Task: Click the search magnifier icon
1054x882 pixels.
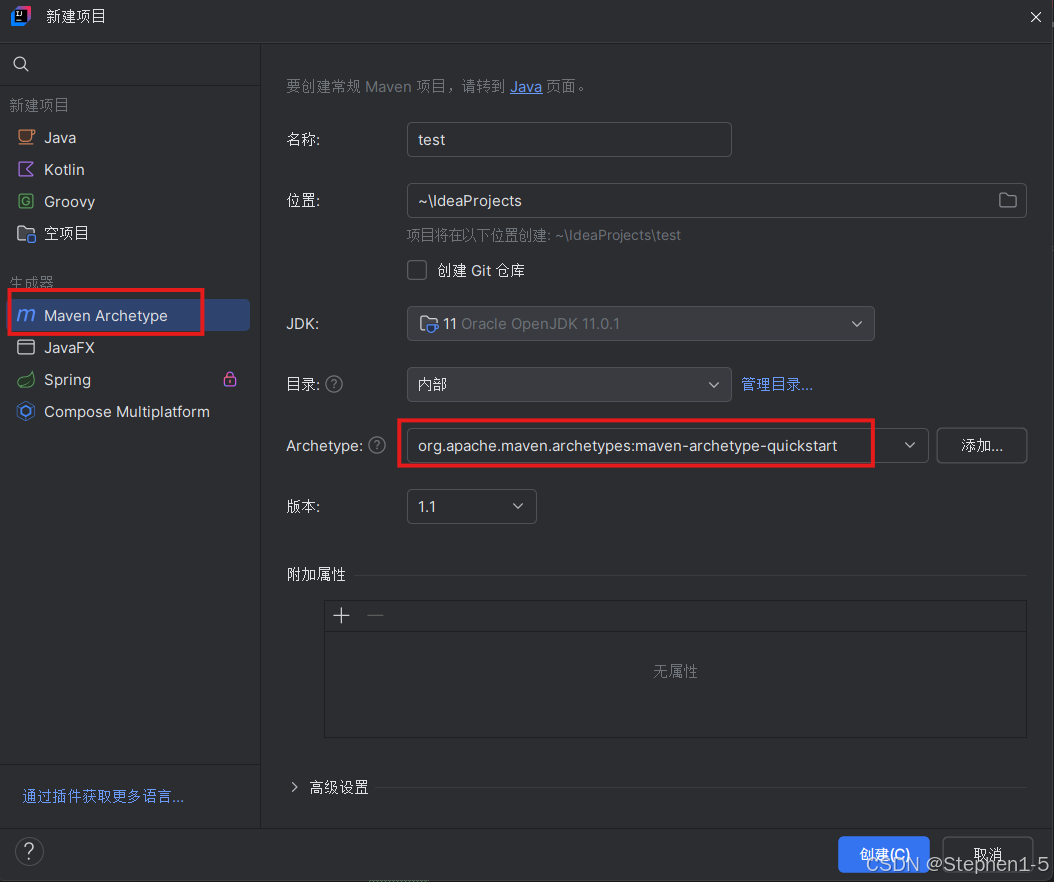Action: tap(21, 64)
